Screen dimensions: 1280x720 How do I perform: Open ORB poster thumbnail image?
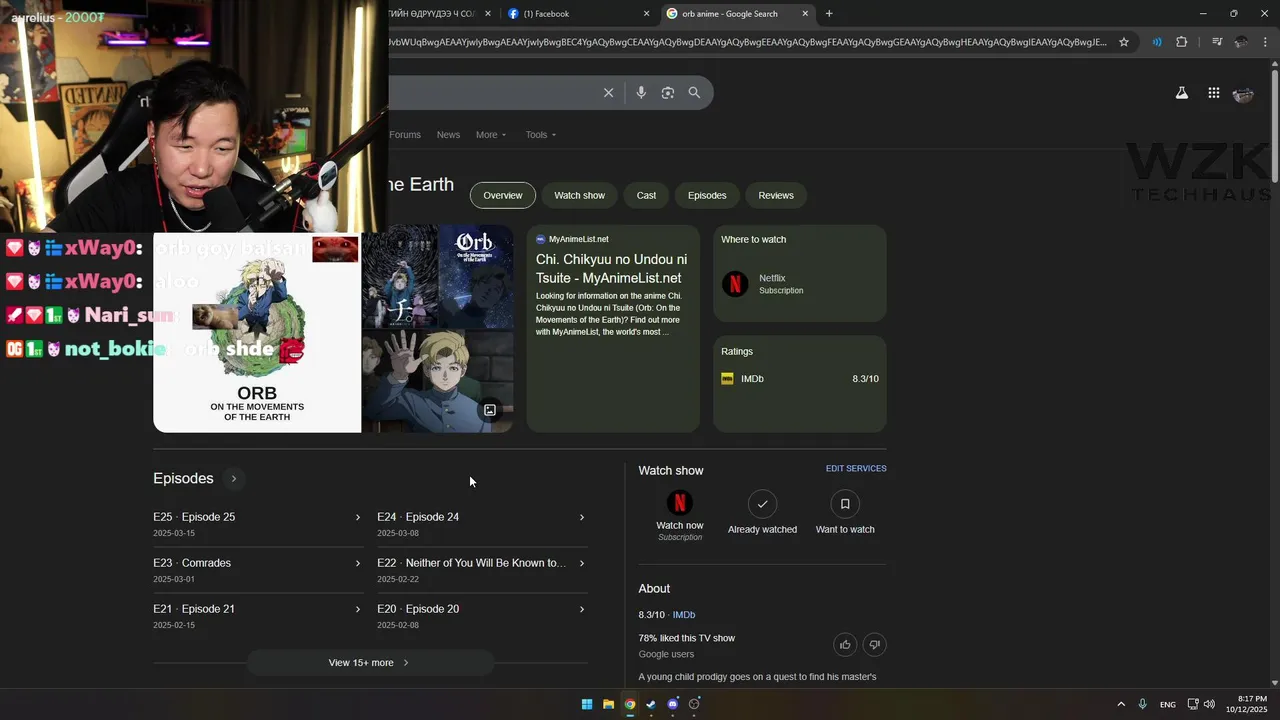tap(257, 333)
